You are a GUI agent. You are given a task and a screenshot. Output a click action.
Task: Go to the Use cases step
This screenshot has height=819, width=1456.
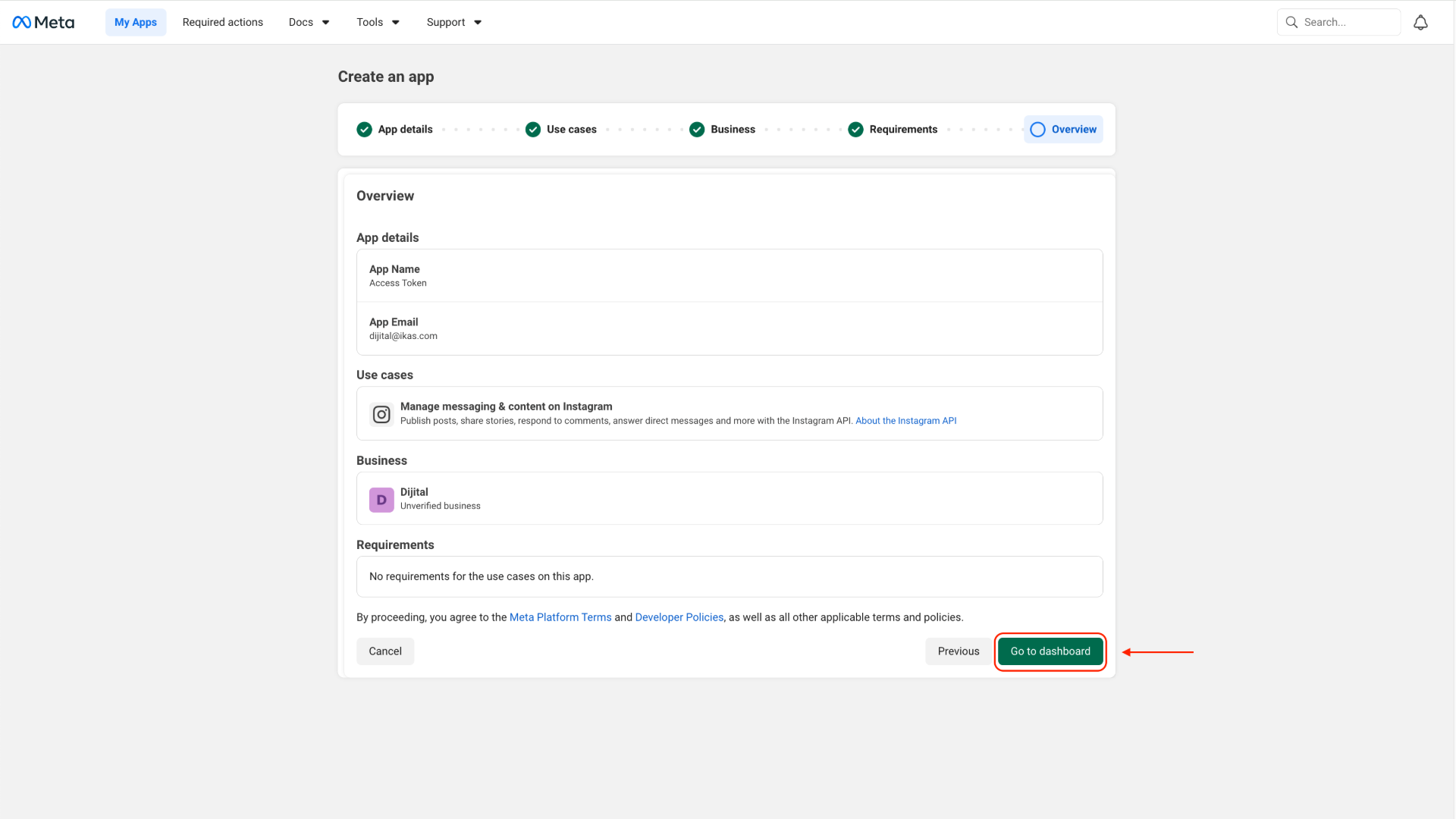(561, 130)
